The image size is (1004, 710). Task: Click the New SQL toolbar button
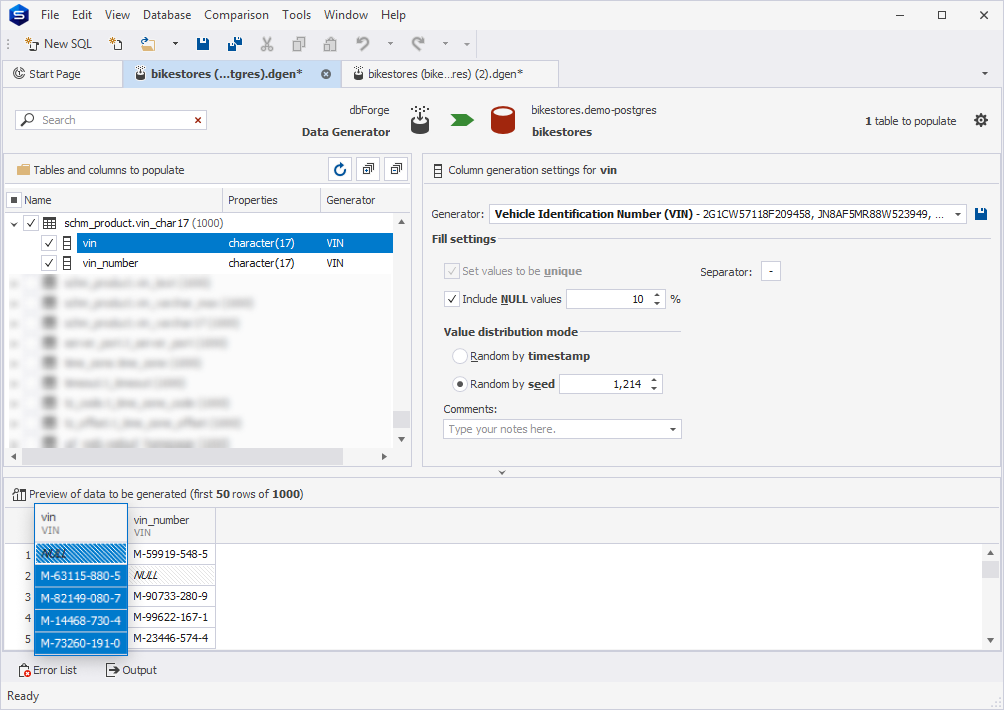click(58, 44)
